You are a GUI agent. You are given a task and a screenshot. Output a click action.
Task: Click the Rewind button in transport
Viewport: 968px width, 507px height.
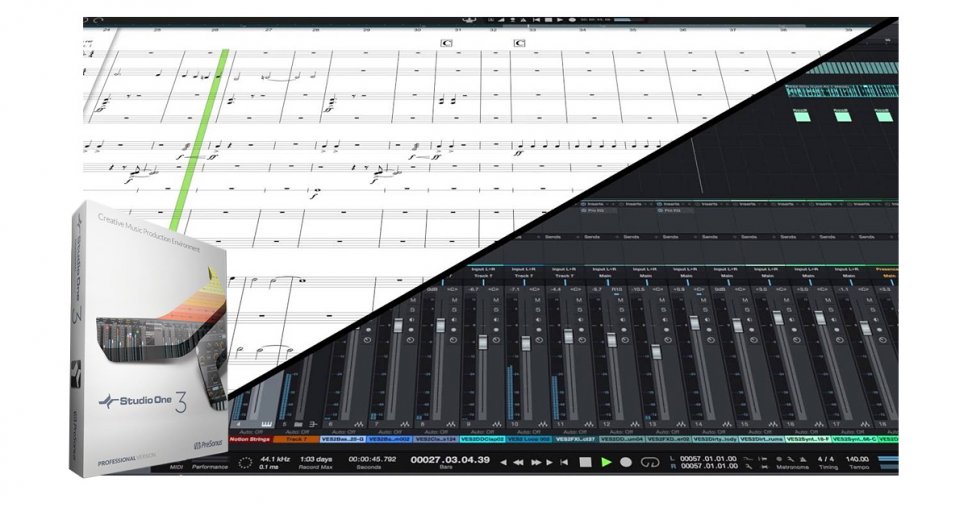point(519,462)
